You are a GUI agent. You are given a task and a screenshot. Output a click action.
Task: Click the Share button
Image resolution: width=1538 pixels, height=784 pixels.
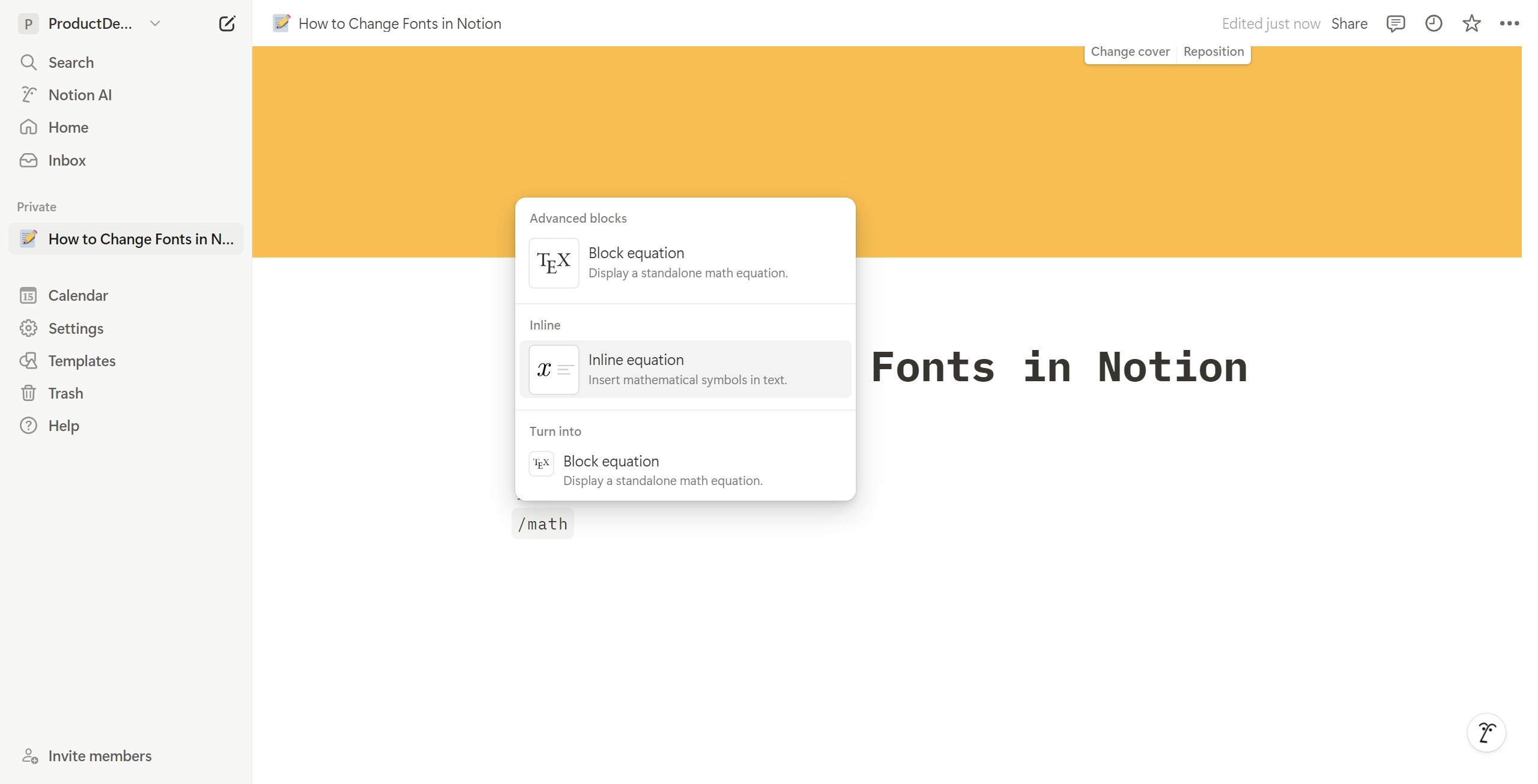click(x=1349, y=23)
